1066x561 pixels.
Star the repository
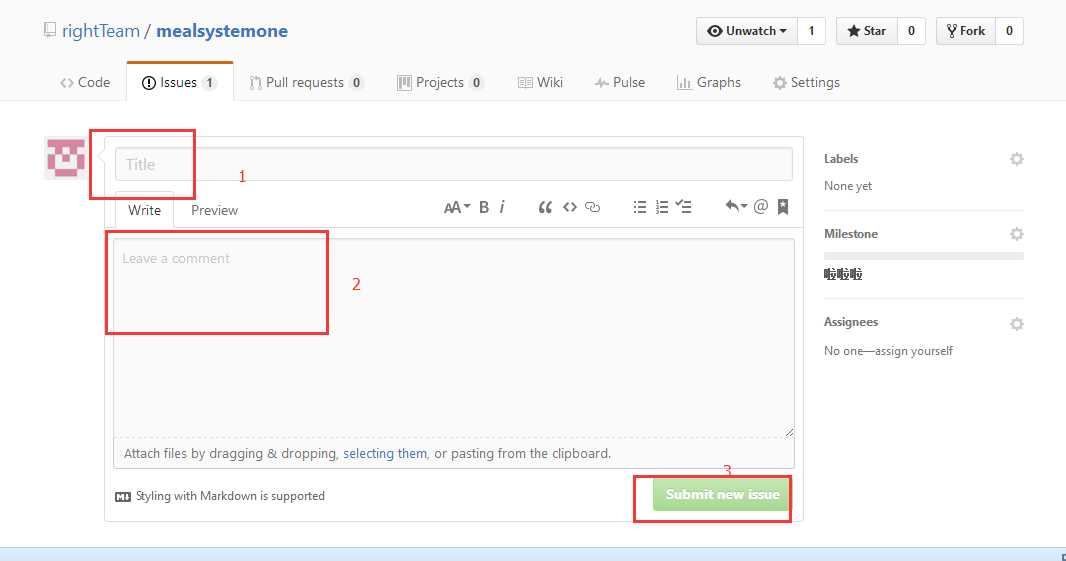[x=867, y=31]
